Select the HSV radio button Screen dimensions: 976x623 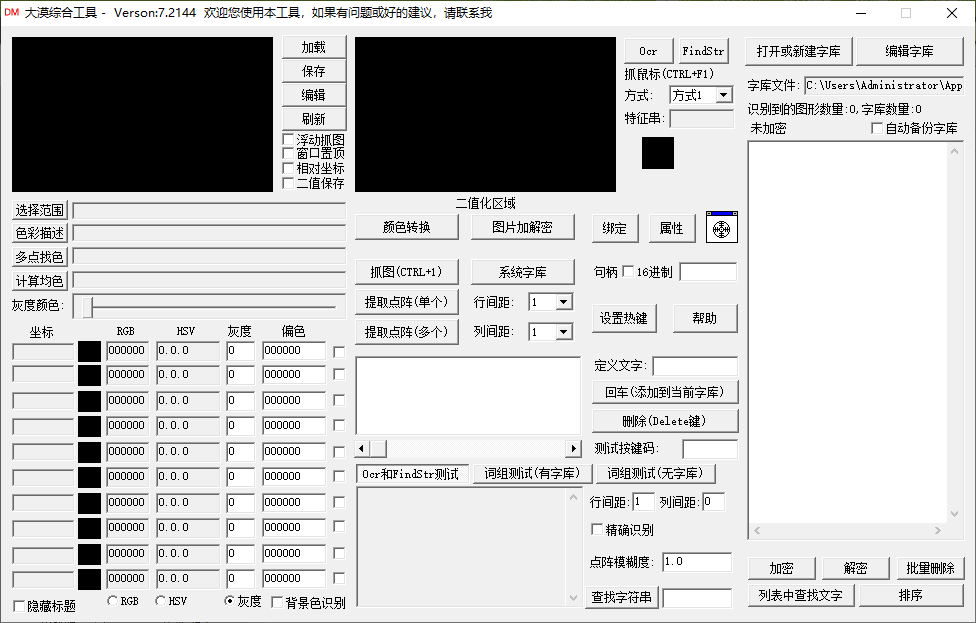click(x=161, y=601)
